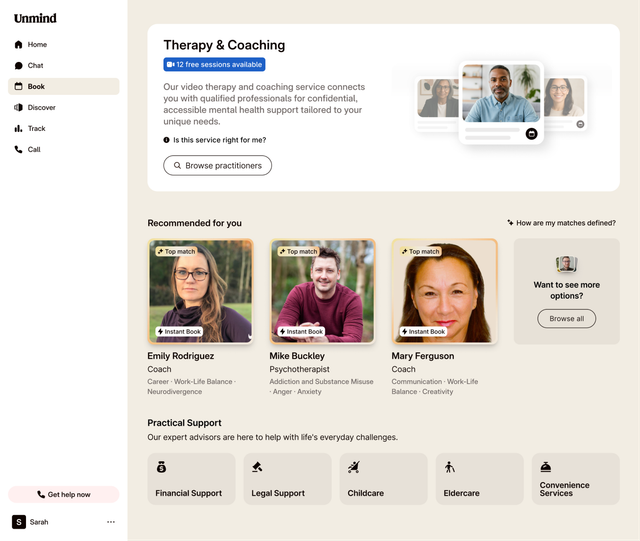This screenshot has width=640, height=541.
Task: Click the Get help now button
Action: (x=63, y=494)
